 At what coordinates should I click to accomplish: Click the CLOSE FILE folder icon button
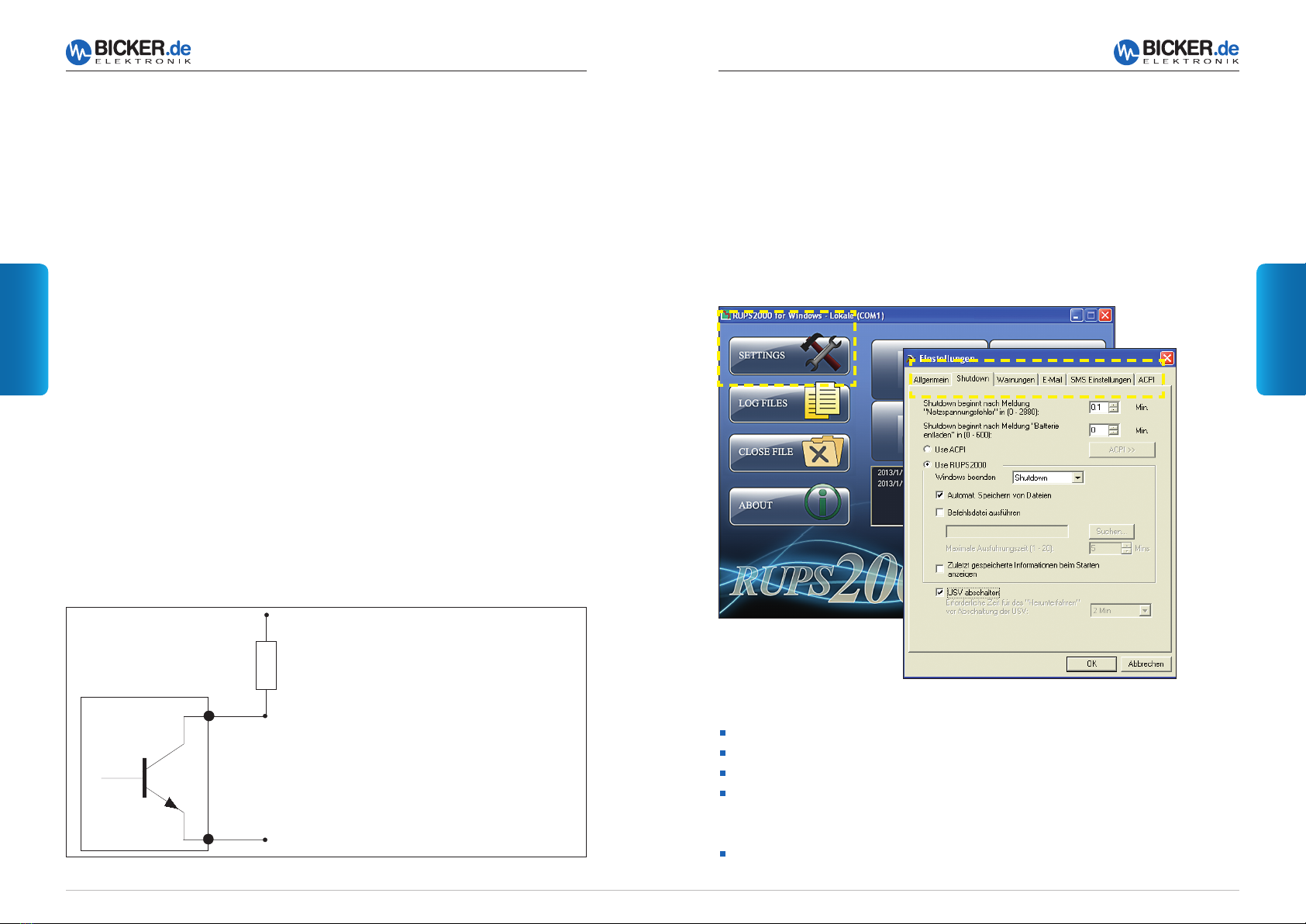pyautogui.click(x=789, y=452)
